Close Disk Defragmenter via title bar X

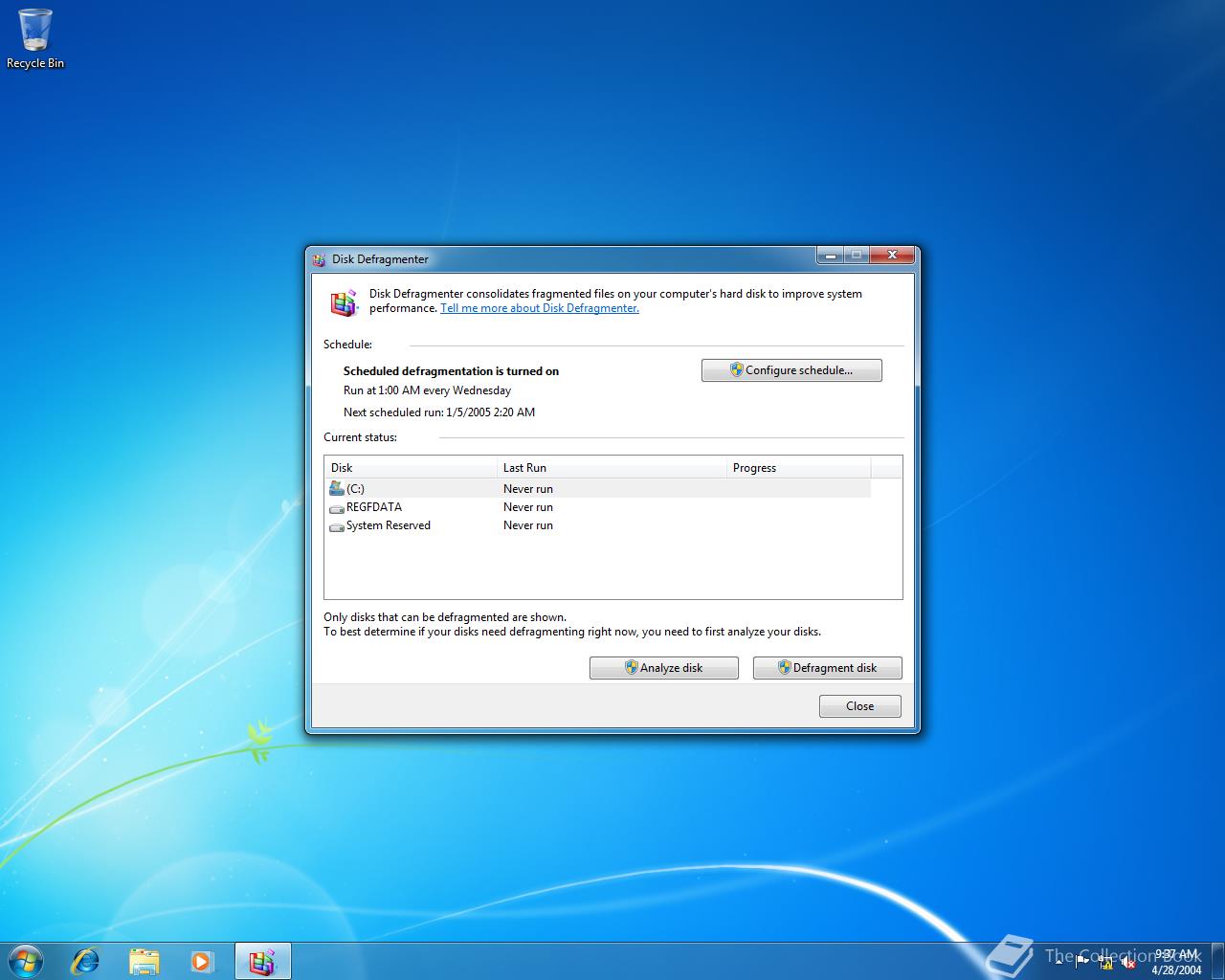tap(893, 256)
